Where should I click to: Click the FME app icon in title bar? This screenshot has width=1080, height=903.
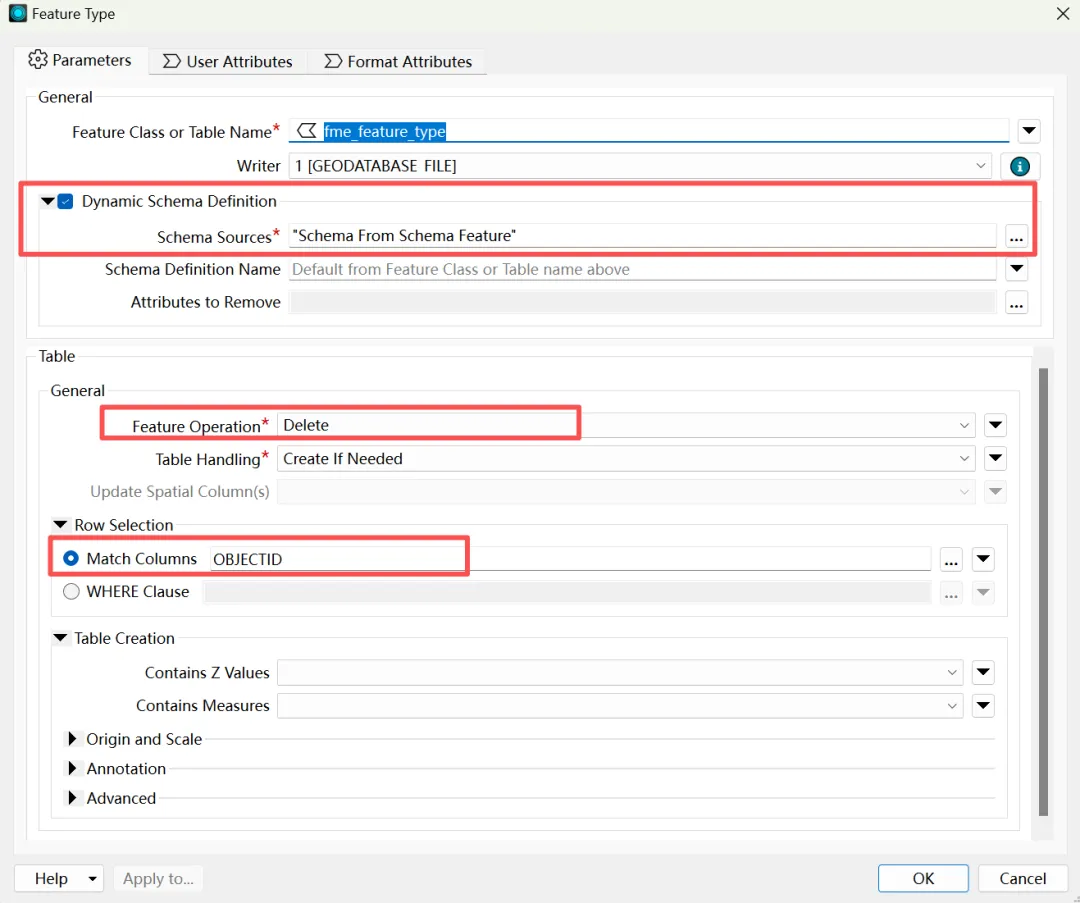18,13
